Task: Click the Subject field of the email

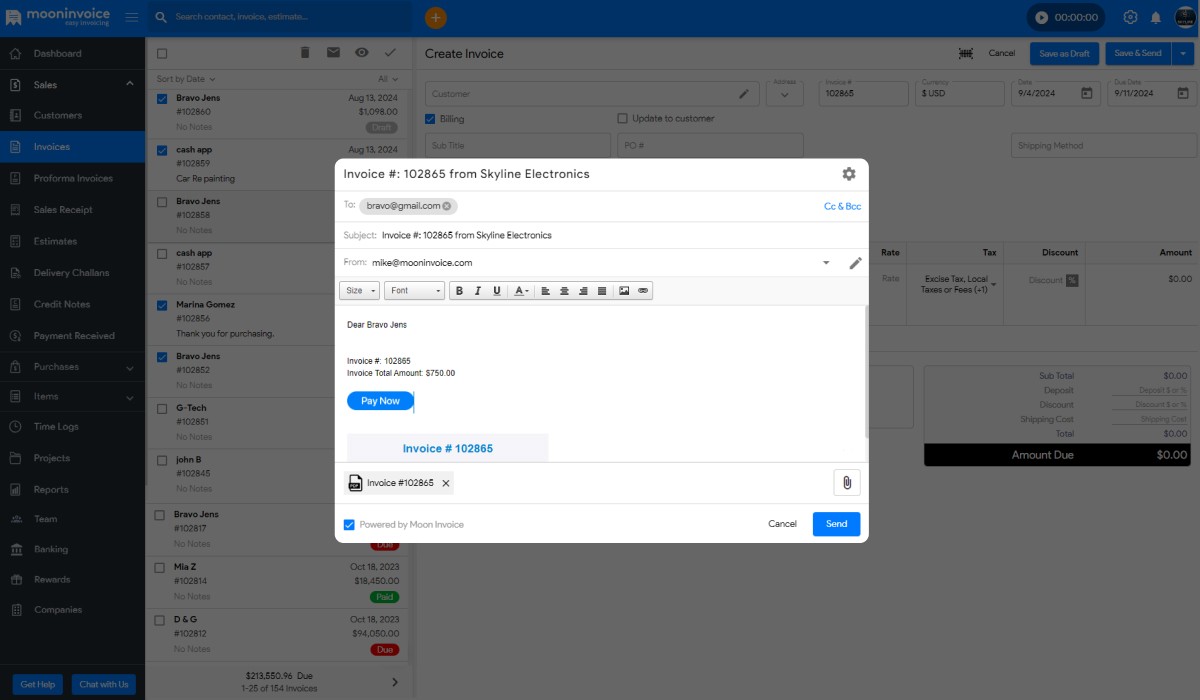Action: click(601, 235)
